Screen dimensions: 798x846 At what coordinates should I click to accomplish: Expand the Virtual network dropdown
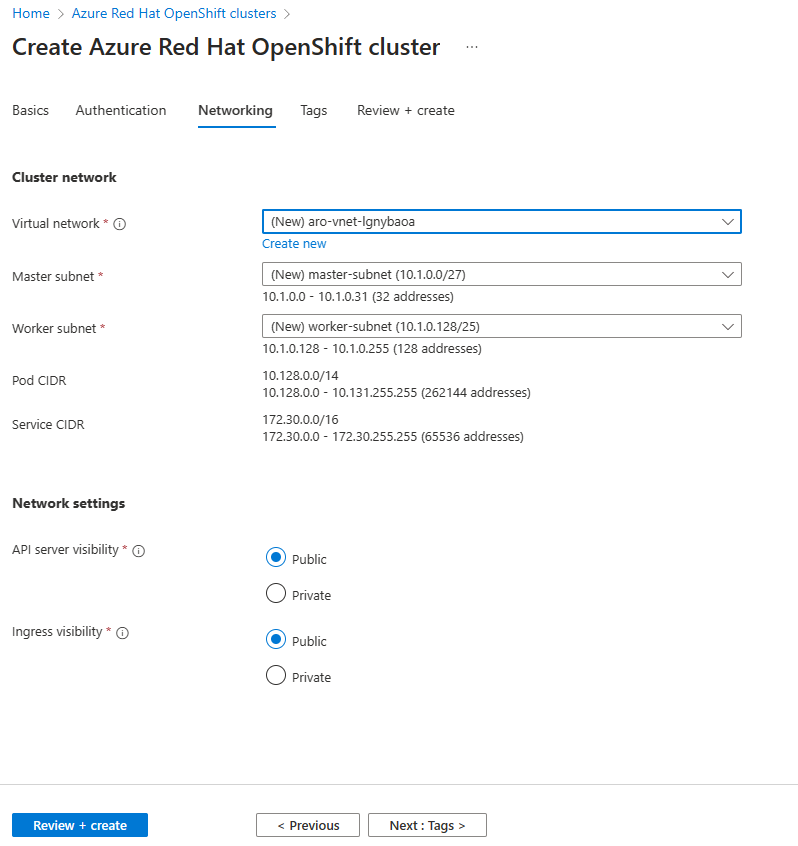point(501,222)
